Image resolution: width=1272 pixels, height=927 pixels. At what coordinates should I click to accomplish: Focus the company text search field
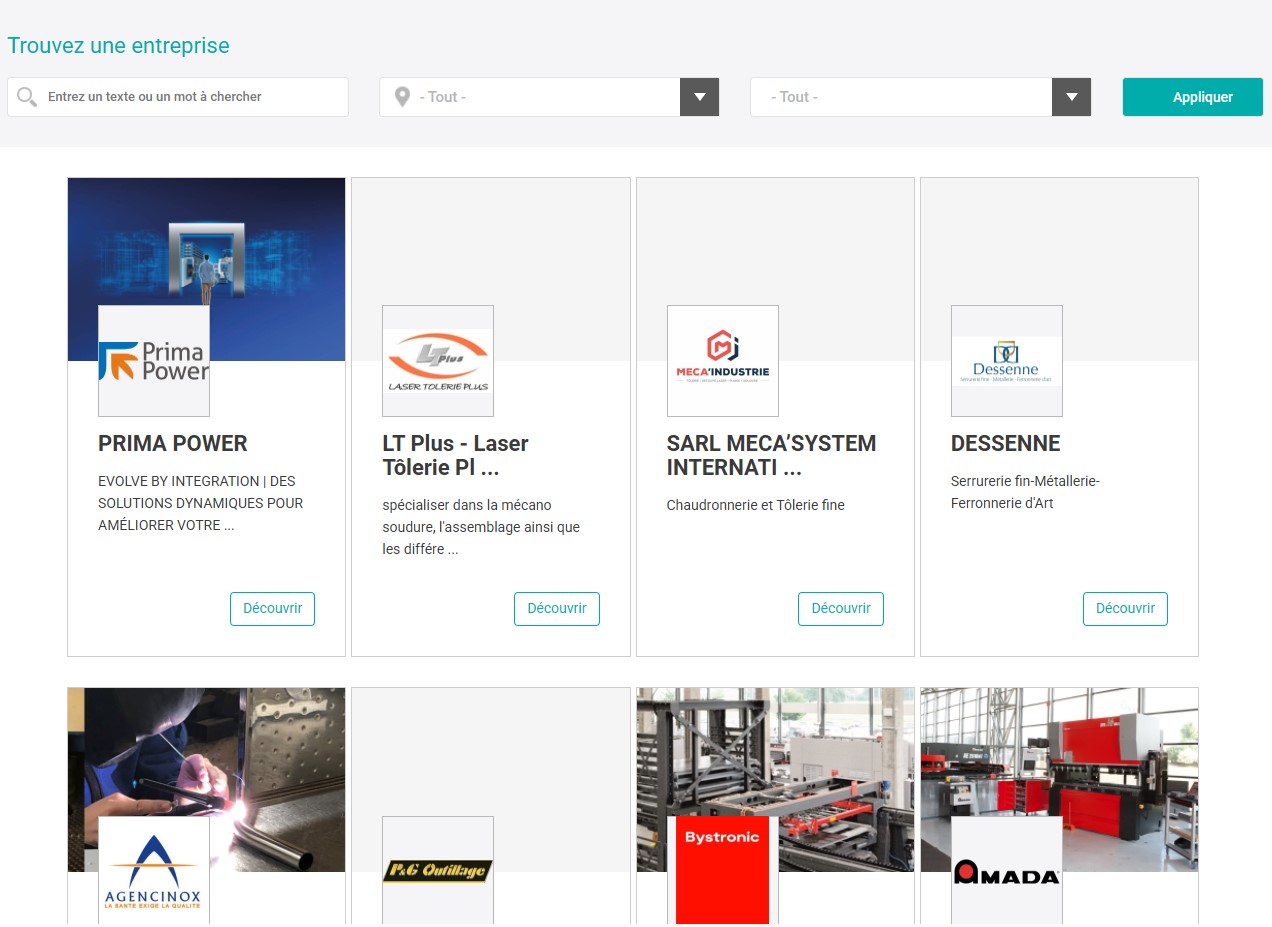point(190,97)
